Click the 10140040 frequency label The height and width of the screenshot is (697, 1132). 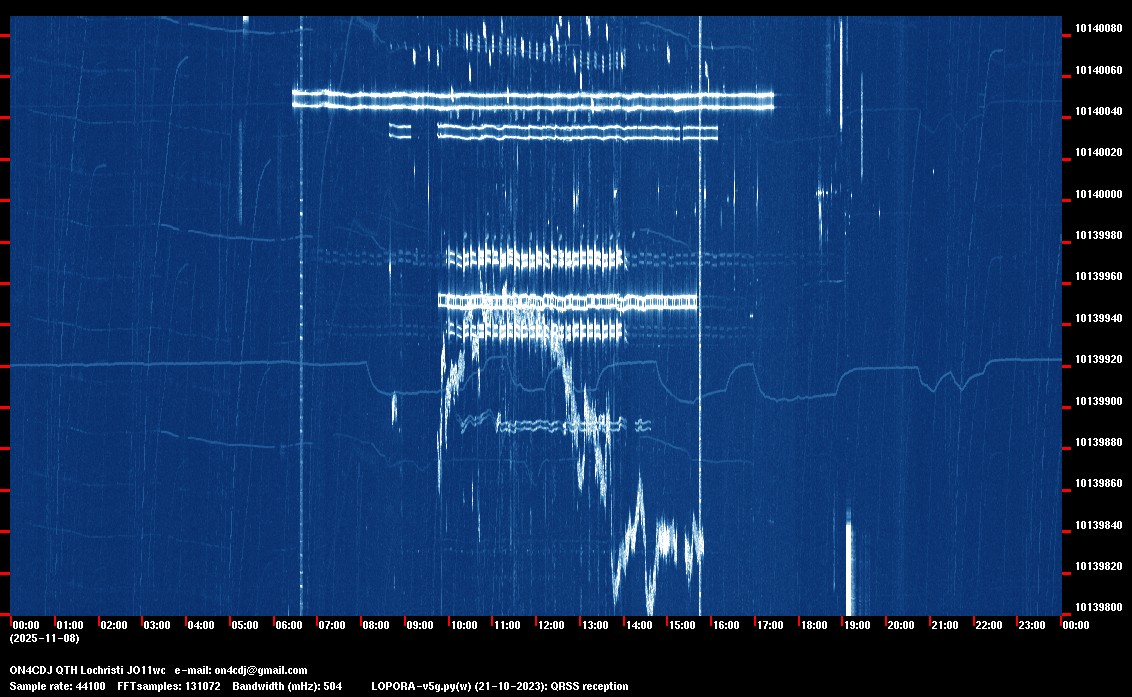click(x=1099, y=111)
